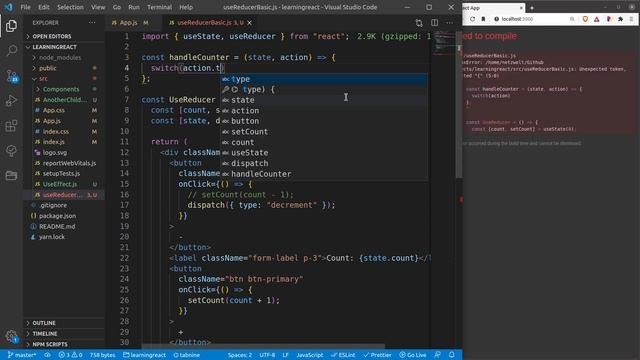Reload the page in browser window
640x360 pixels.
pyautogui.click(x=472, y=19)
